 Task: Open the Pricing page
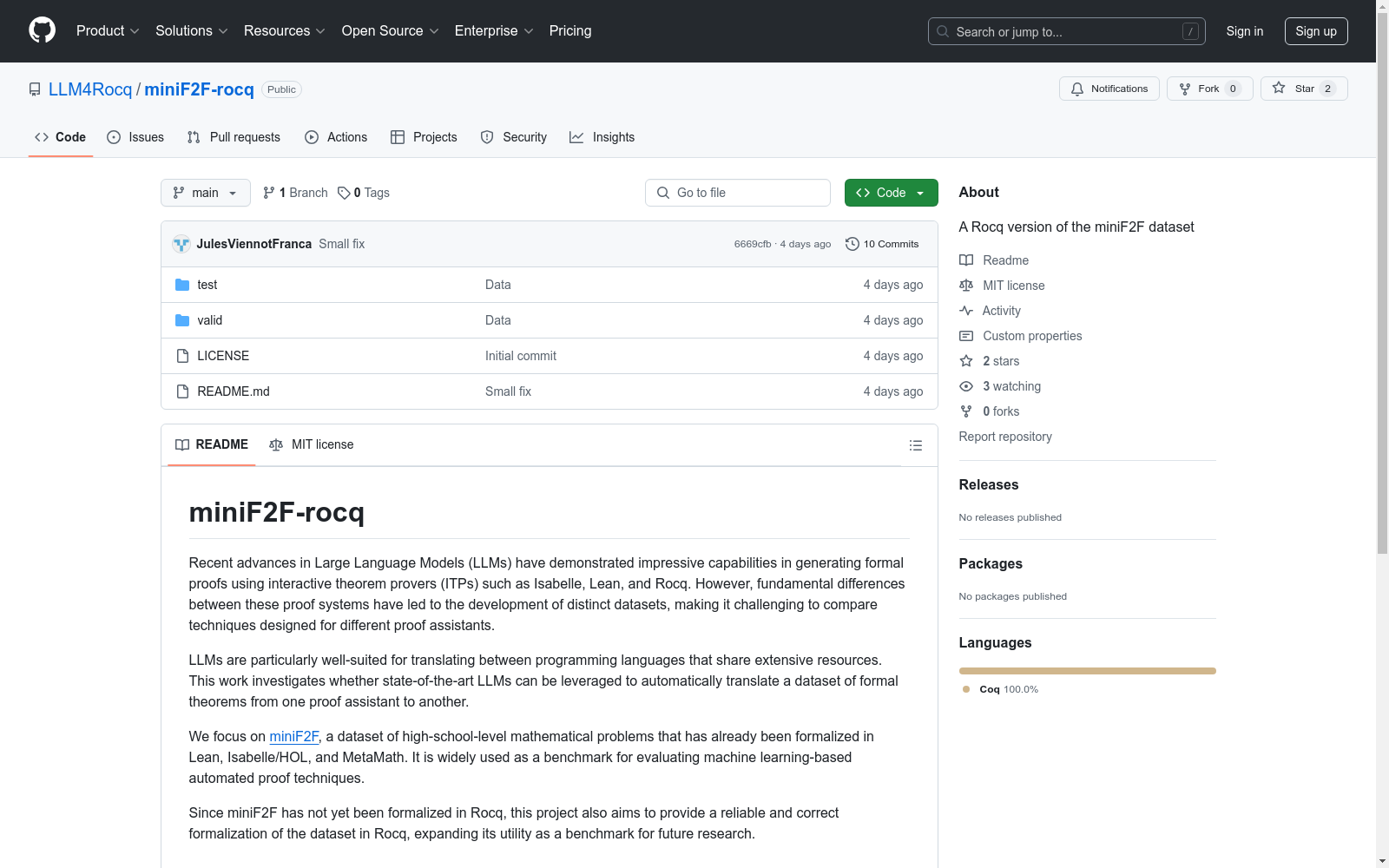coord(570,31)
